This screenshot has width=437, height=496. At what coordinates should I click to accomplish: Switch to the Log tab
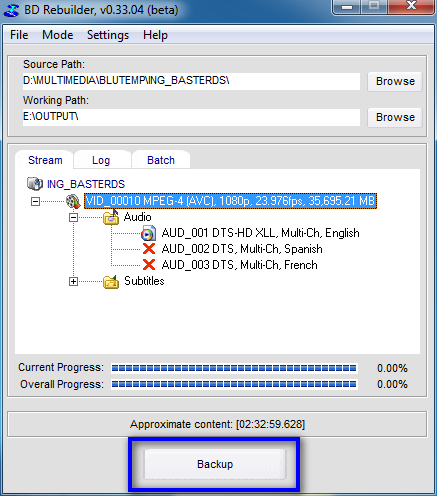101,160
